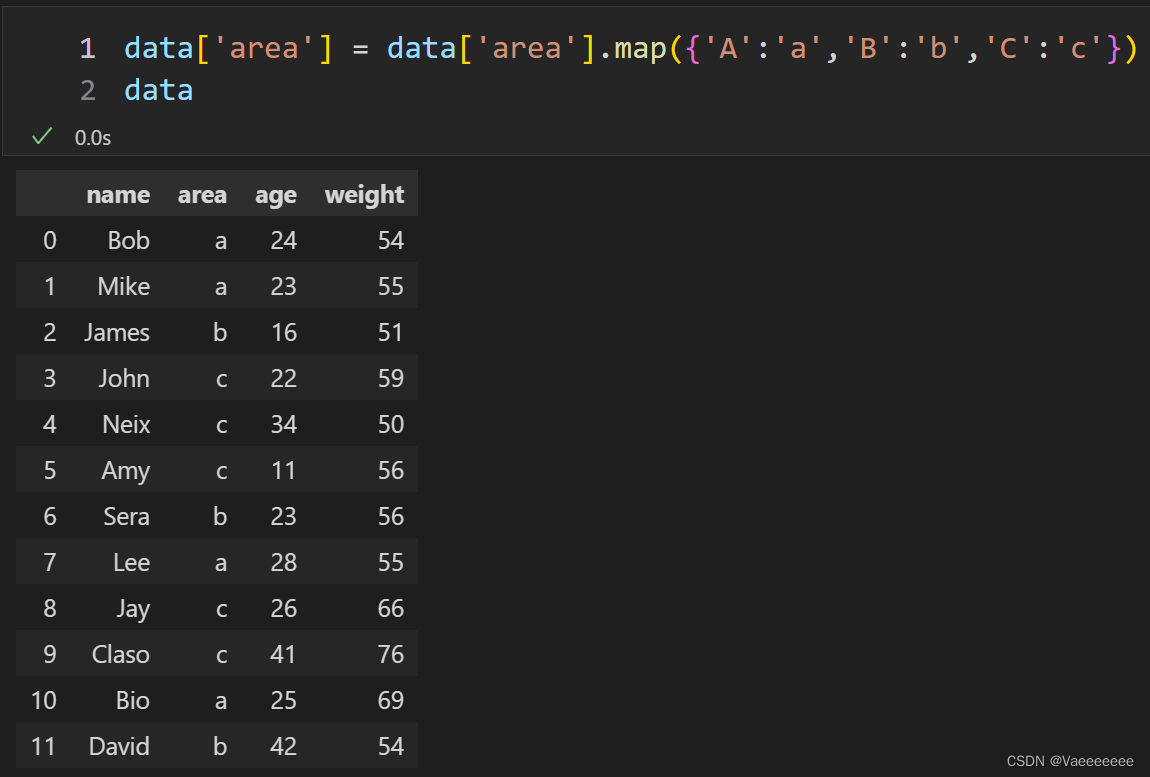
Task: Click weight value 59 in John's row
Action: tap(390, 379)
